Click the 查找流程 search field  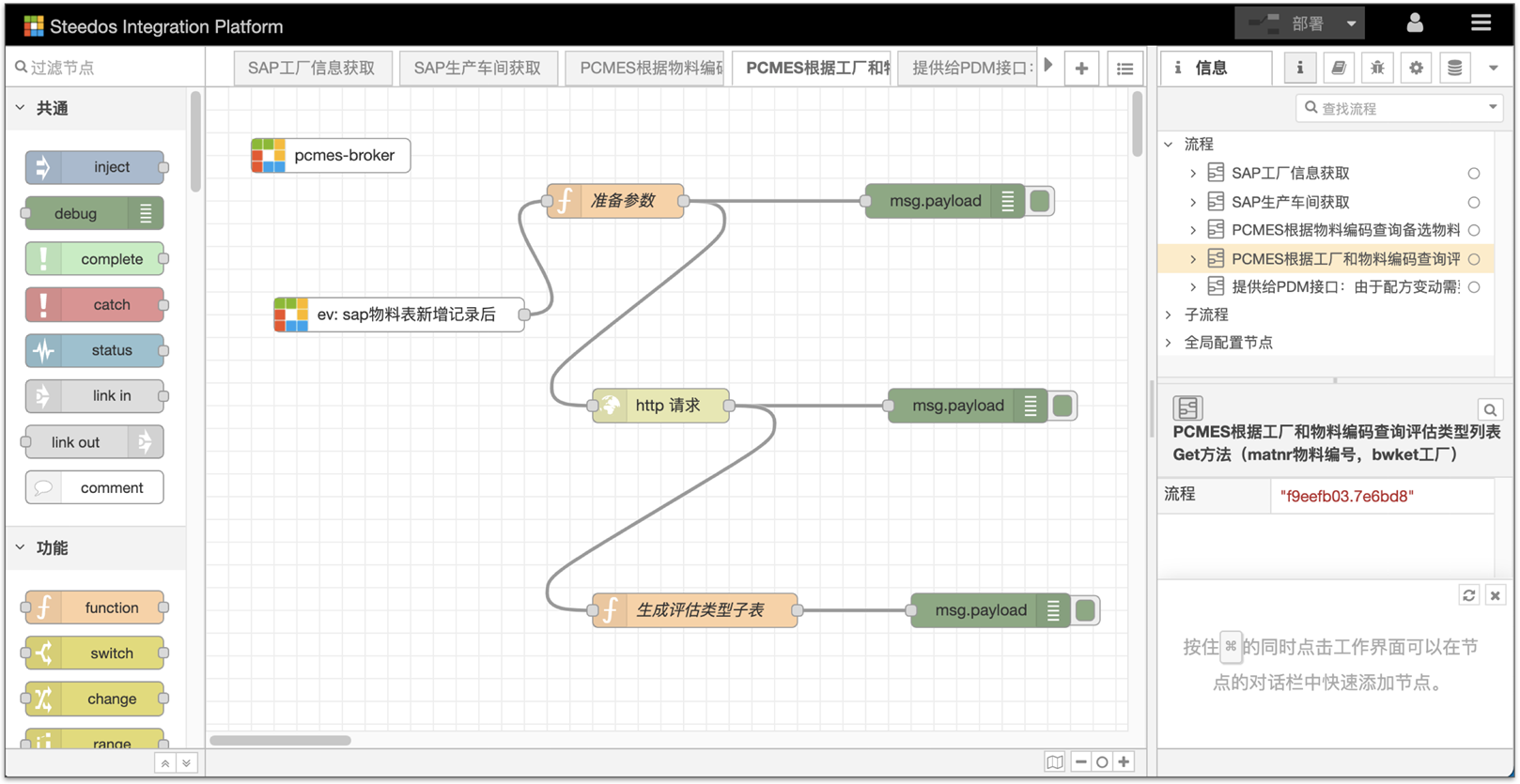tap(1388, 108)
